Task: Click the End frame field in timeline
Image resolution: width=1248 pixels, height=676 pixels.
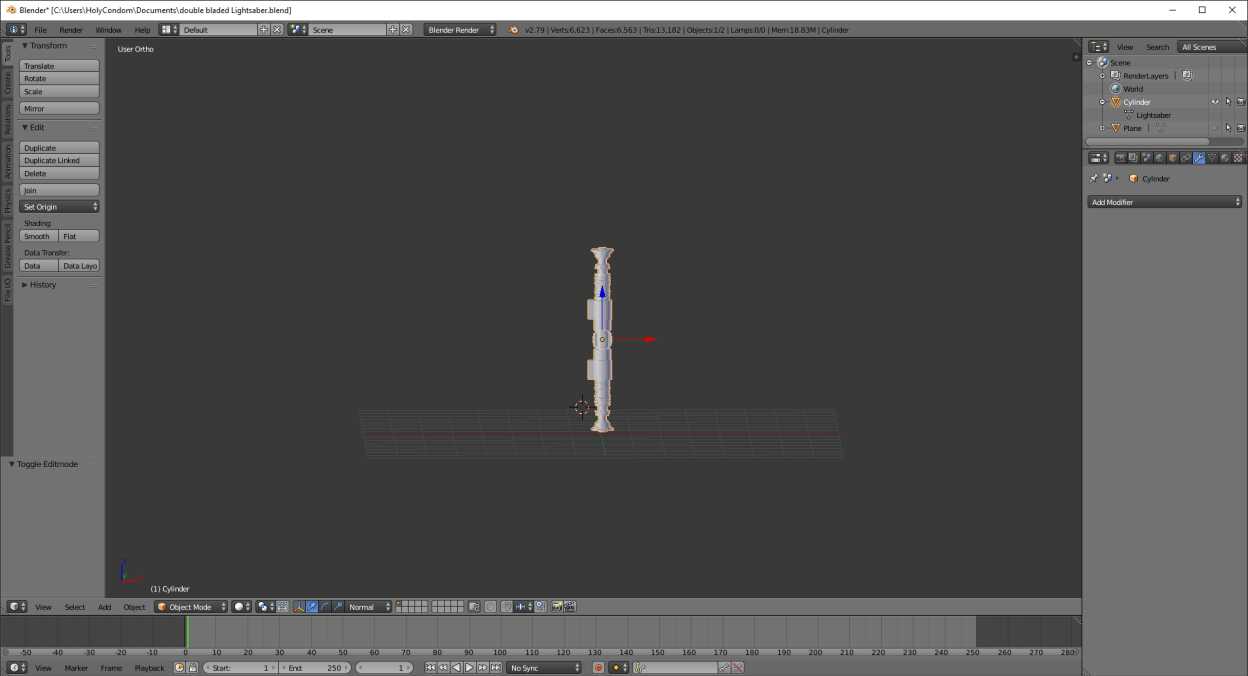Action: (x=314, y=668)
